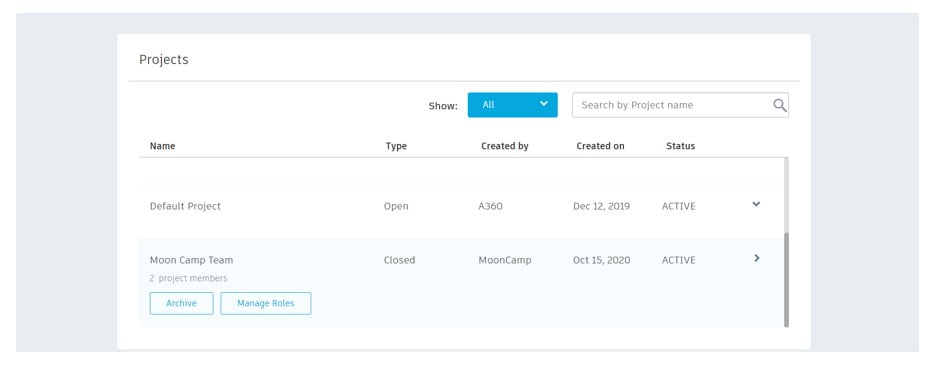This screenshot has height=366, width=937.
Task: Select the Moon Camp Team project name
Action: coord(191,260)
